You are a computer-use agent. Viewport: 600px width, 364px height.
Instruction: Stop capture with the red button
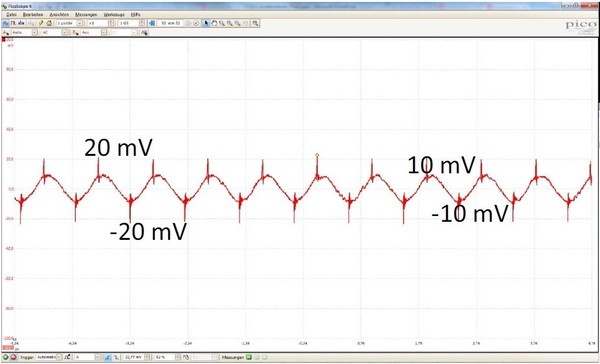pyautogui.click(x=13, y=357)
